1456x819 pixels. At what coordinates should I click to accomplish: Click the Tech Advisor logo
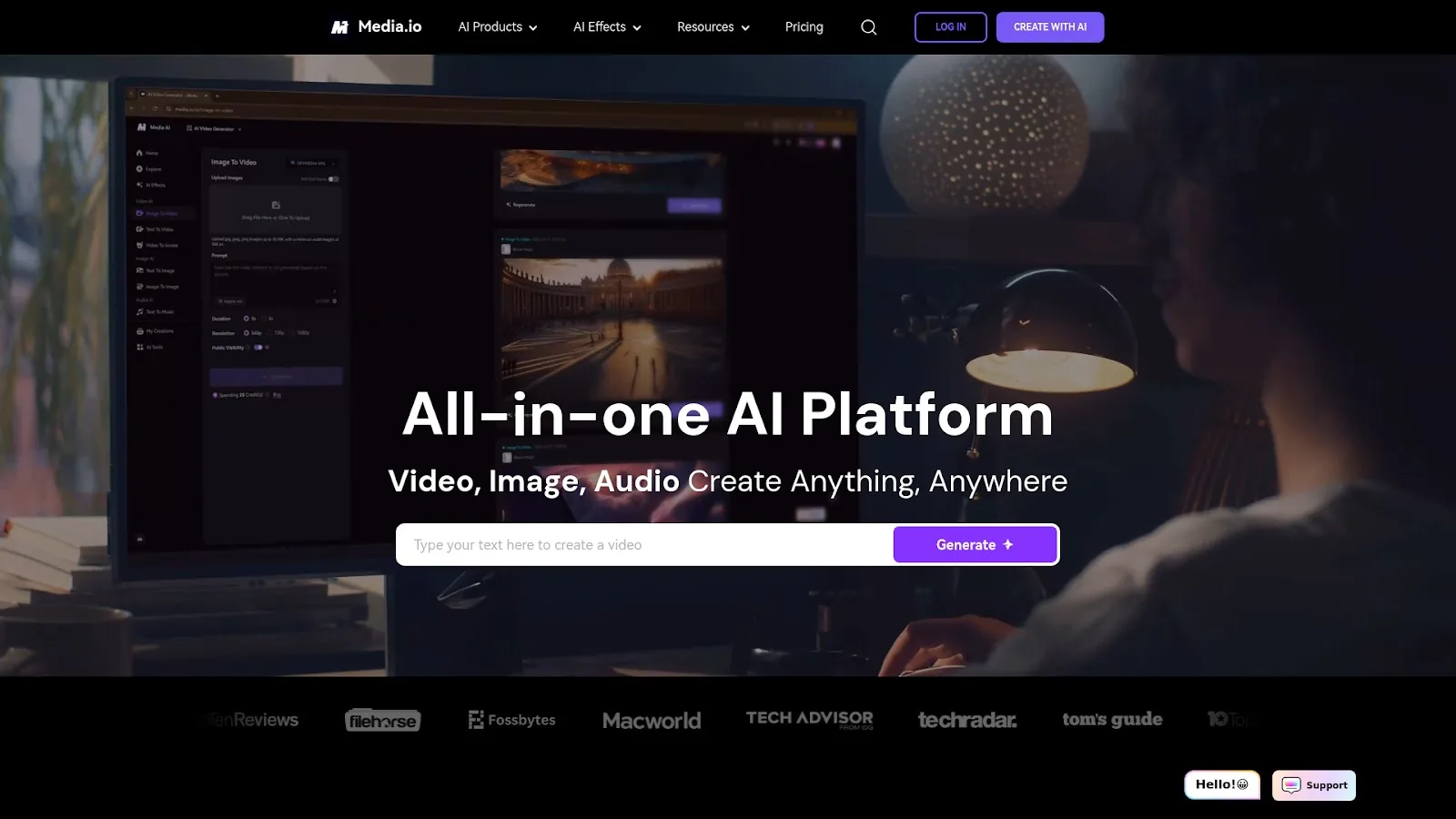pos(810,720)
